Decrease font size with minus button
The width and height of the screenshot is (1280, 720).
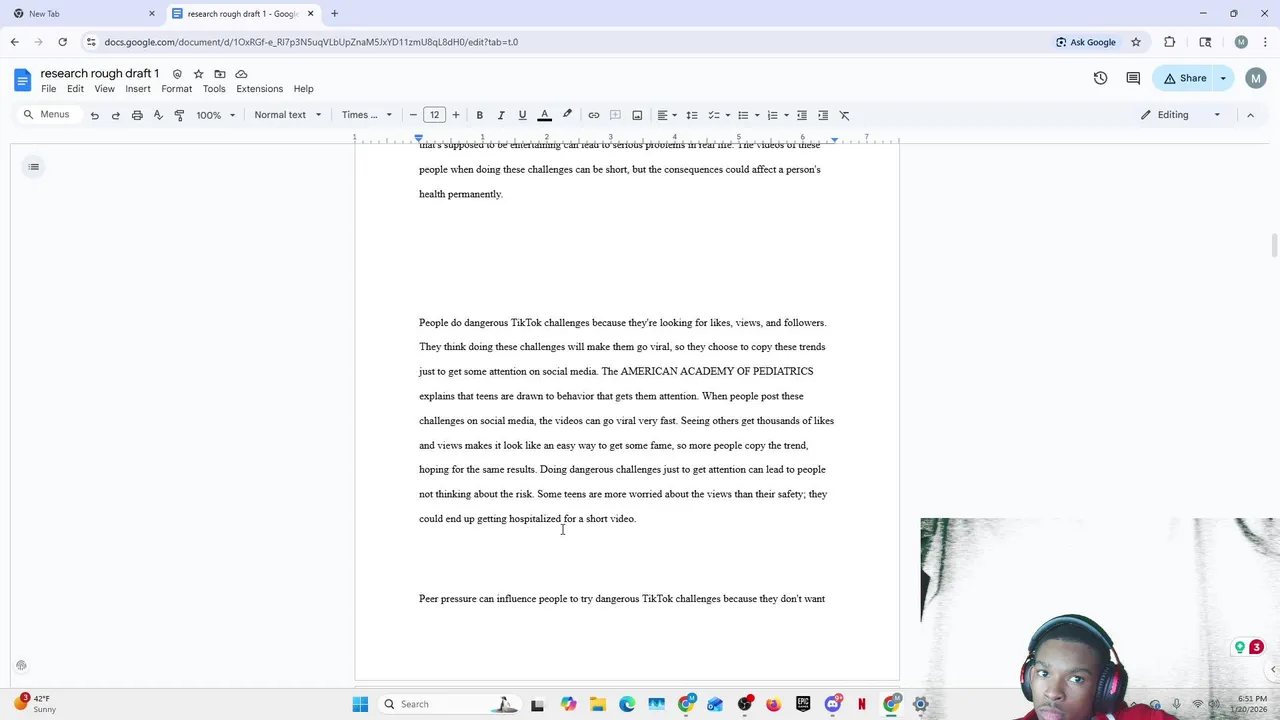point(413,115)
